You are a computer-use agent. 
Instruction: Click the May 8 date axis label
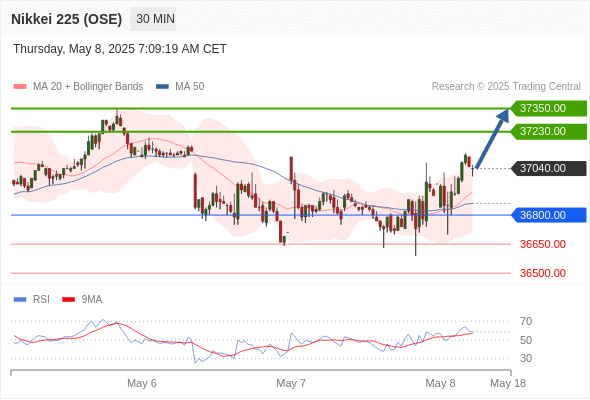440,383
